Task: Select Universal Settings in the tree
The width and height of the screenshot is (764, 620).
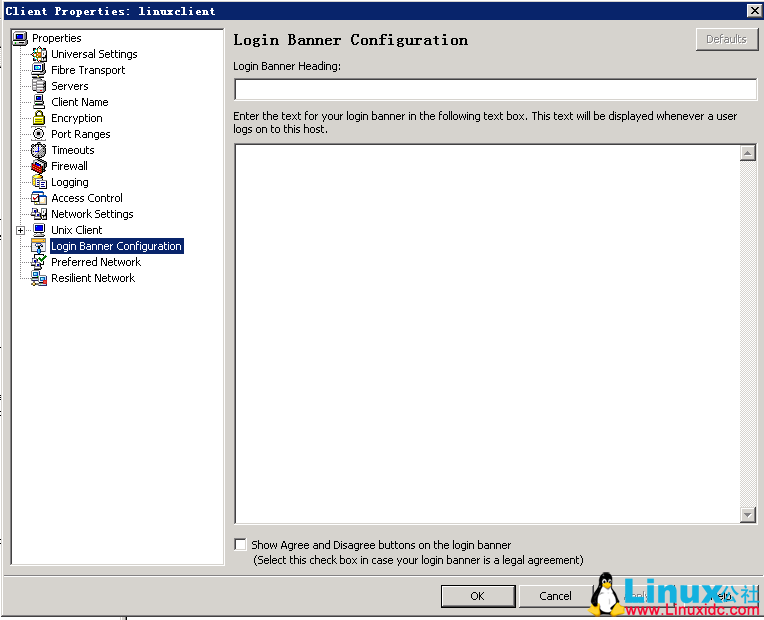Action: (94, 54)
